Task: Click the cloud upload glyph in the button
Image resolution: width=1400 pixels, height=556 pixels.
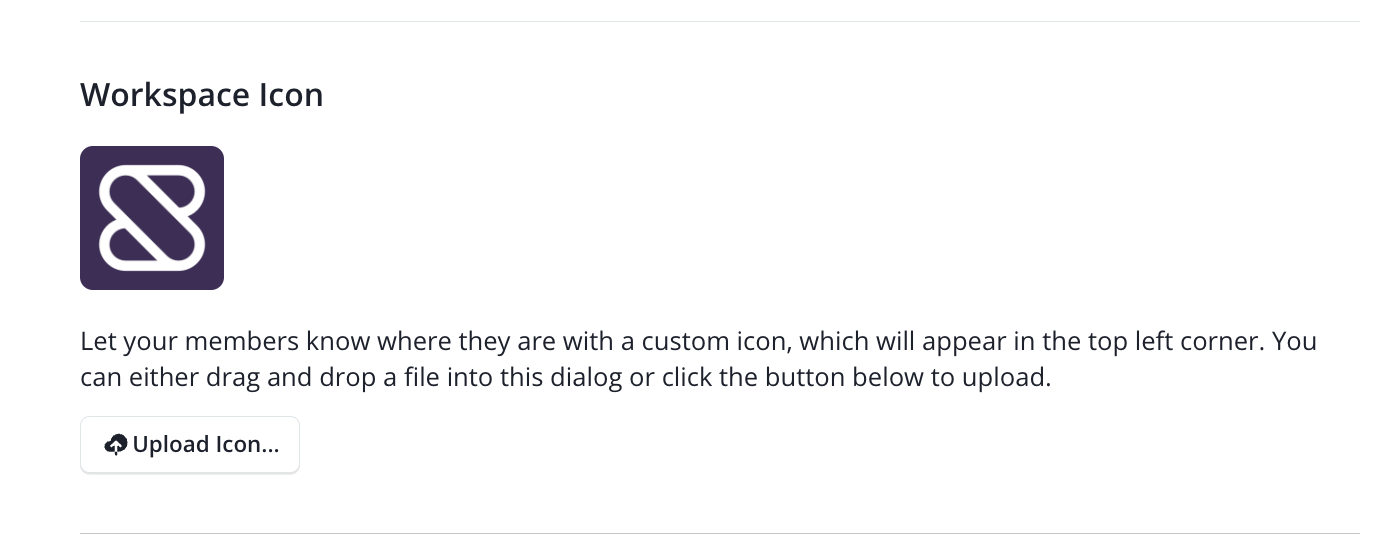Action: (116, 445)
